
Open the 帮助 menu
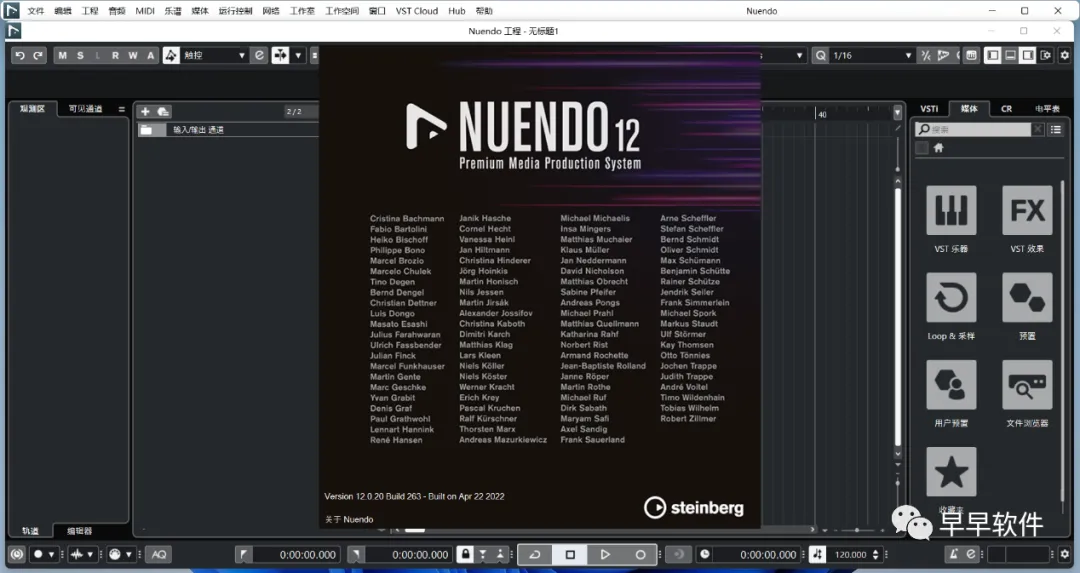pyautogui.click(x=484, y=11)
